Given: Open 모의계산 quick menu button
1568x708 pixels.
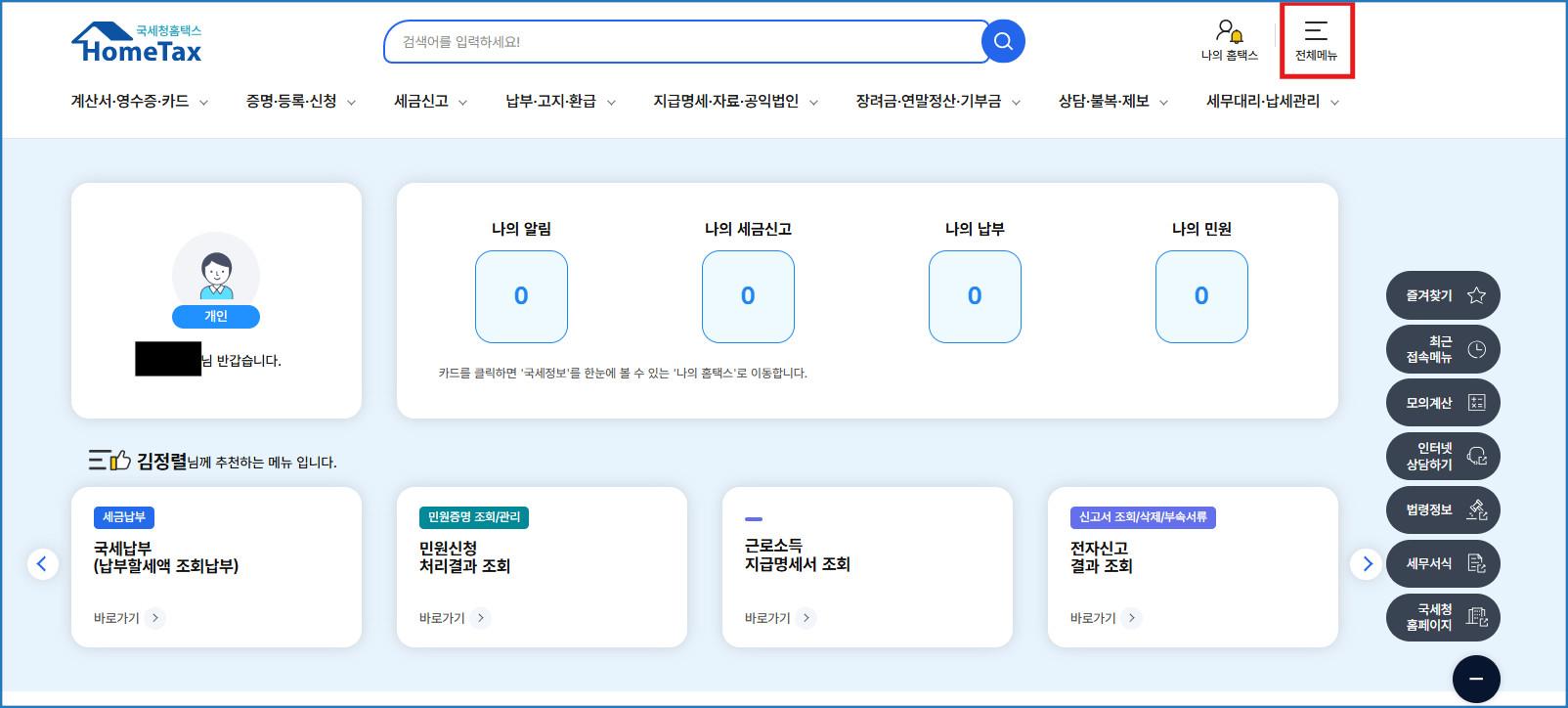Looking at the screenshot, I should coord(1443,403).
